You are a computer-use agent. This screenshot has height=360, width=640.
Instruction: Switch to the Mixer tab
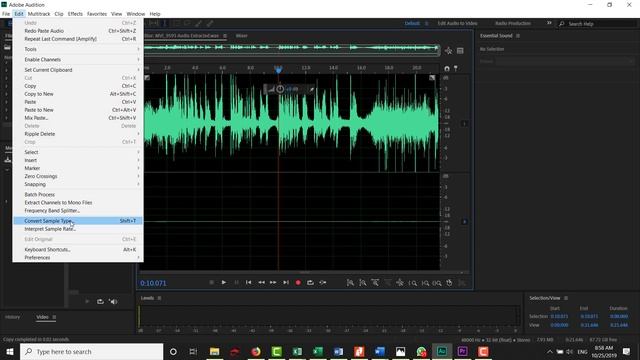[242, 36]
